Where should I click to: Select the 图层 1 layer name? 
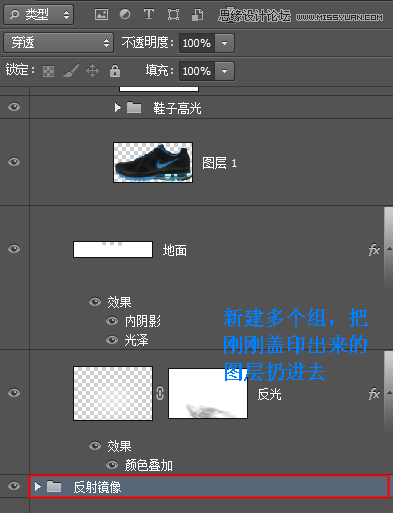pos(219,163)
